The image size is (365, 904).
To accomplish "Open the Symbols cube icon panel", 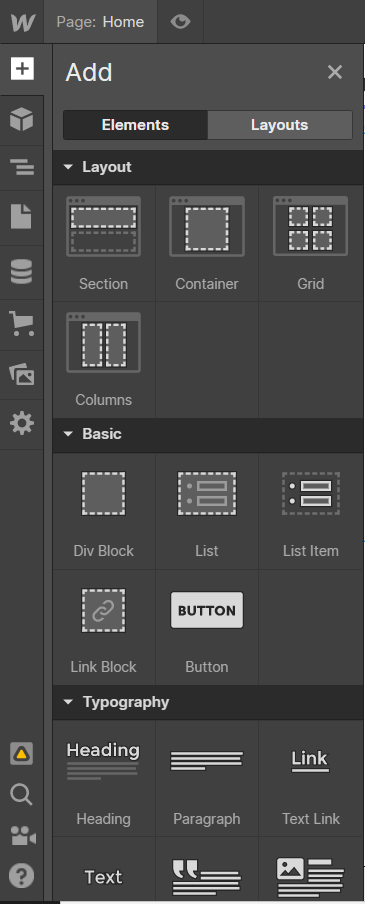I will [21, 120].
